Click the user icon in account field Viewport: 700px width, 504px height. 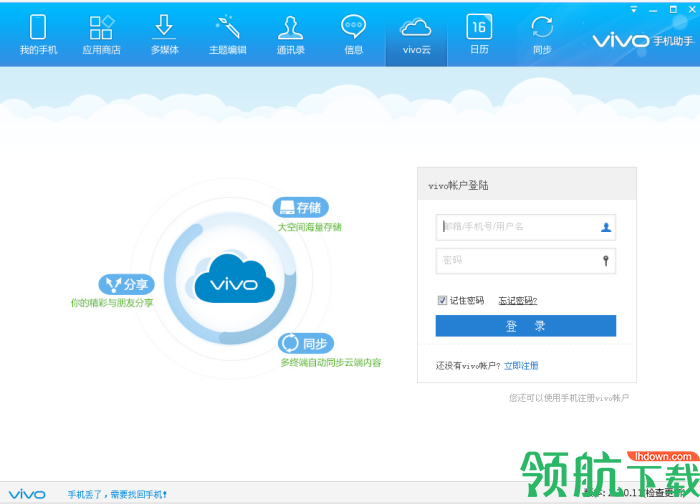coord(606,227)
